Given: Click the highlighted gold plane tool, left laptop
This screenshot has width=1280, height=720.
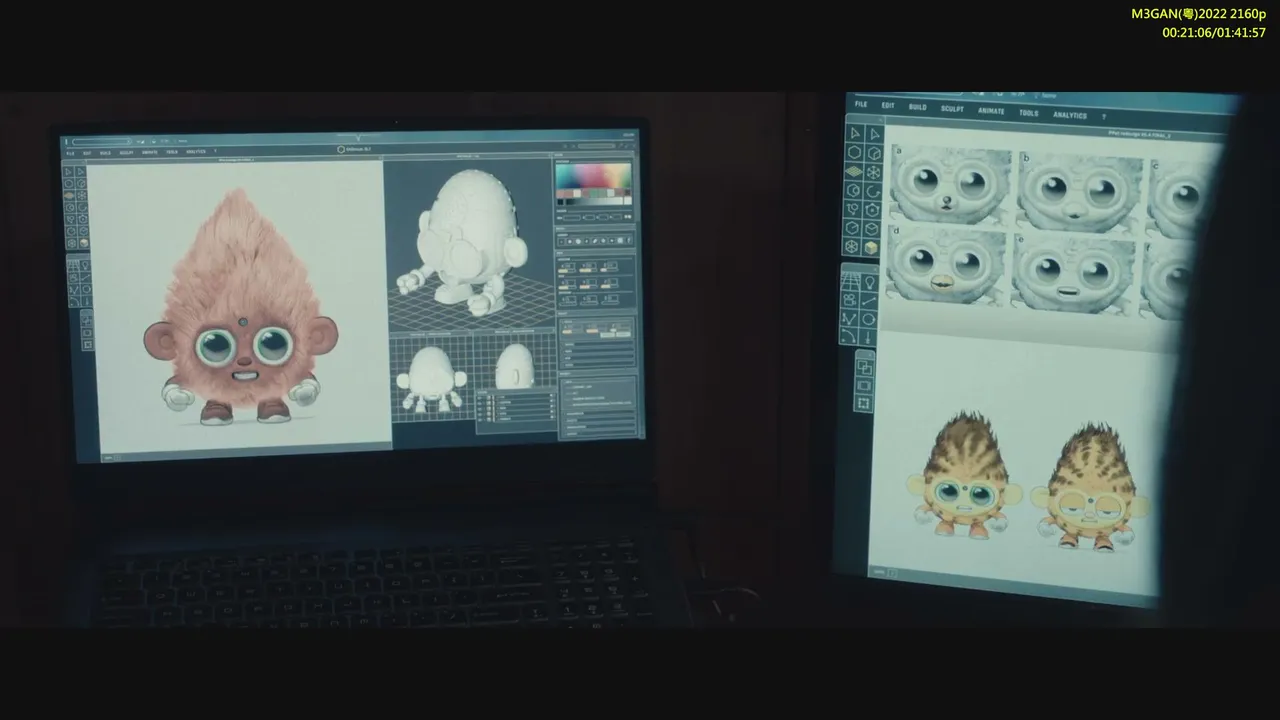Looking at the screenshot, I should click(69, 195).
